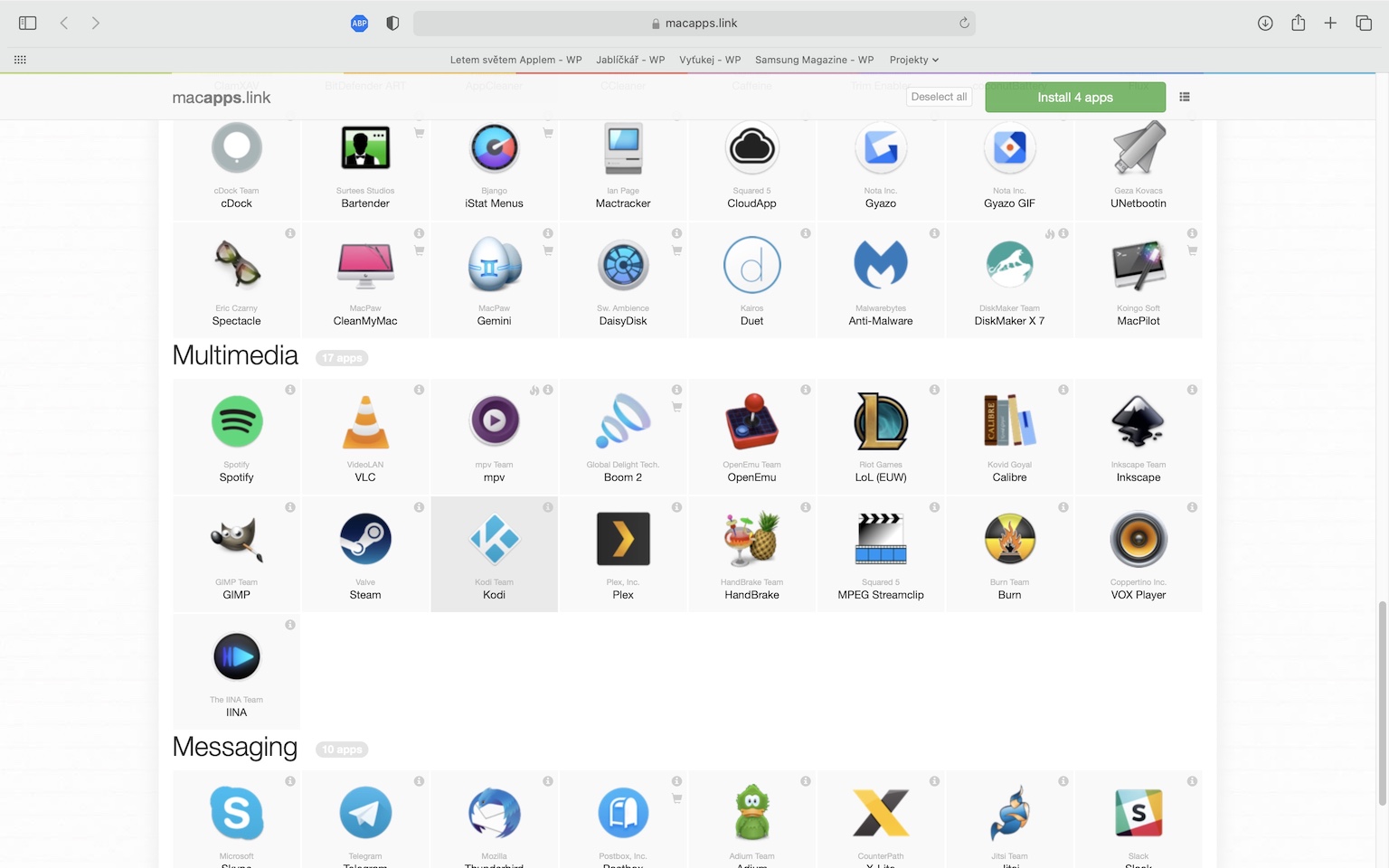Select the Thunderbird app icon

(x=495, y=813)
